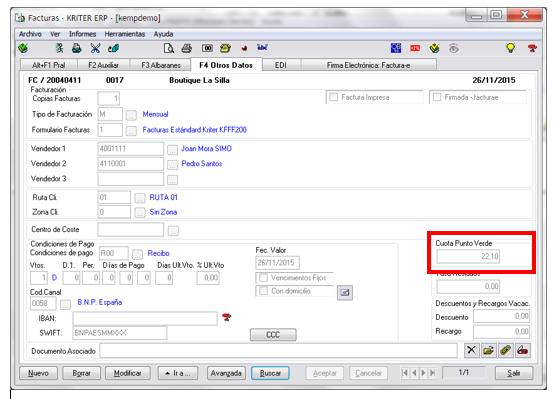
Task: Open lookup button for Vendedor 3
Action: (x=172, y=180)
